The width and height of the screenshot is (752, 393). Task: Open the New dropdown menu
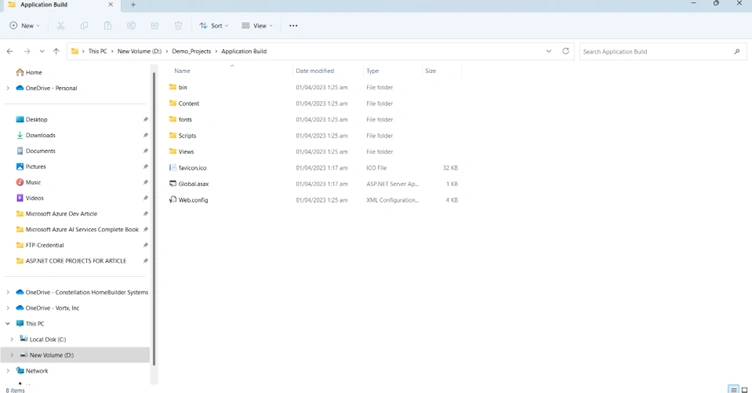click(x=24, y=26)
